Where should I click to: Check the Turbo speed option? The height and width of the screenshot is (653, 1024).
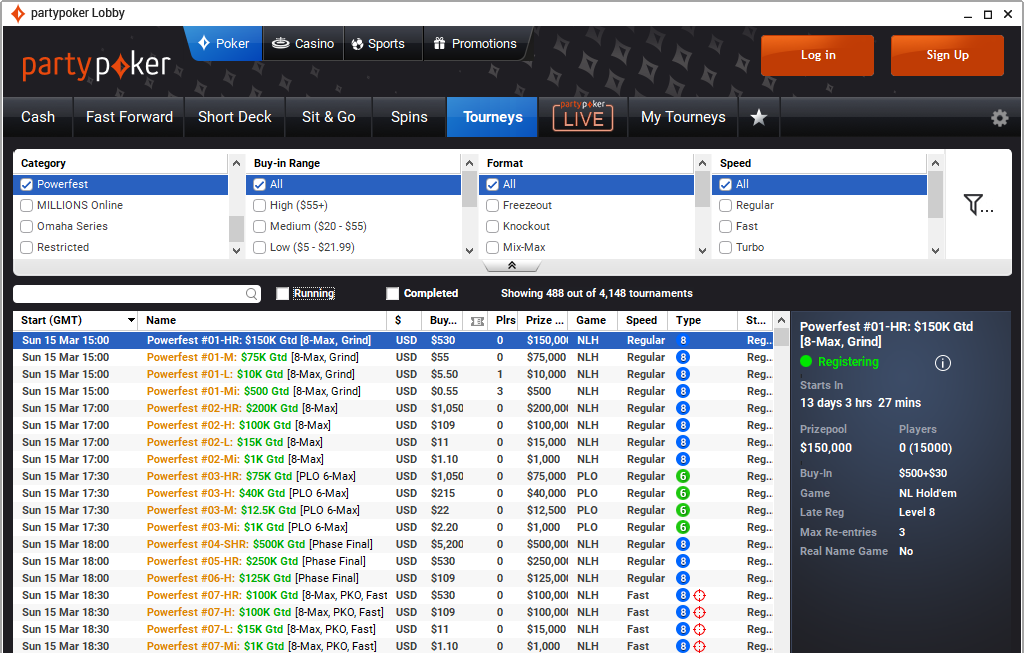pos(725,247)
